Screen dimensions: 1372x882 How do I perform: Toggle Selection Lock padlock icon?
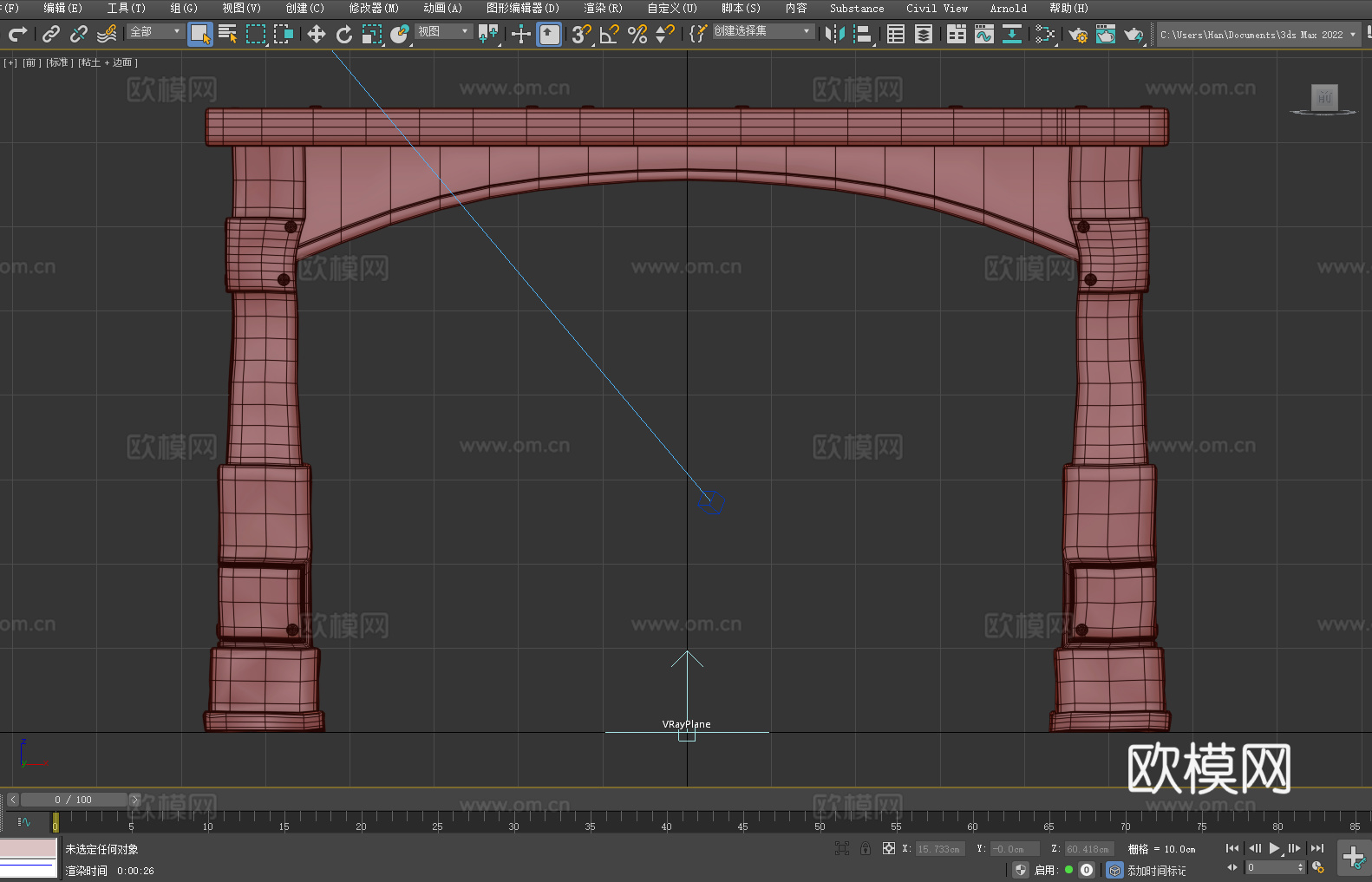point(866,848)
